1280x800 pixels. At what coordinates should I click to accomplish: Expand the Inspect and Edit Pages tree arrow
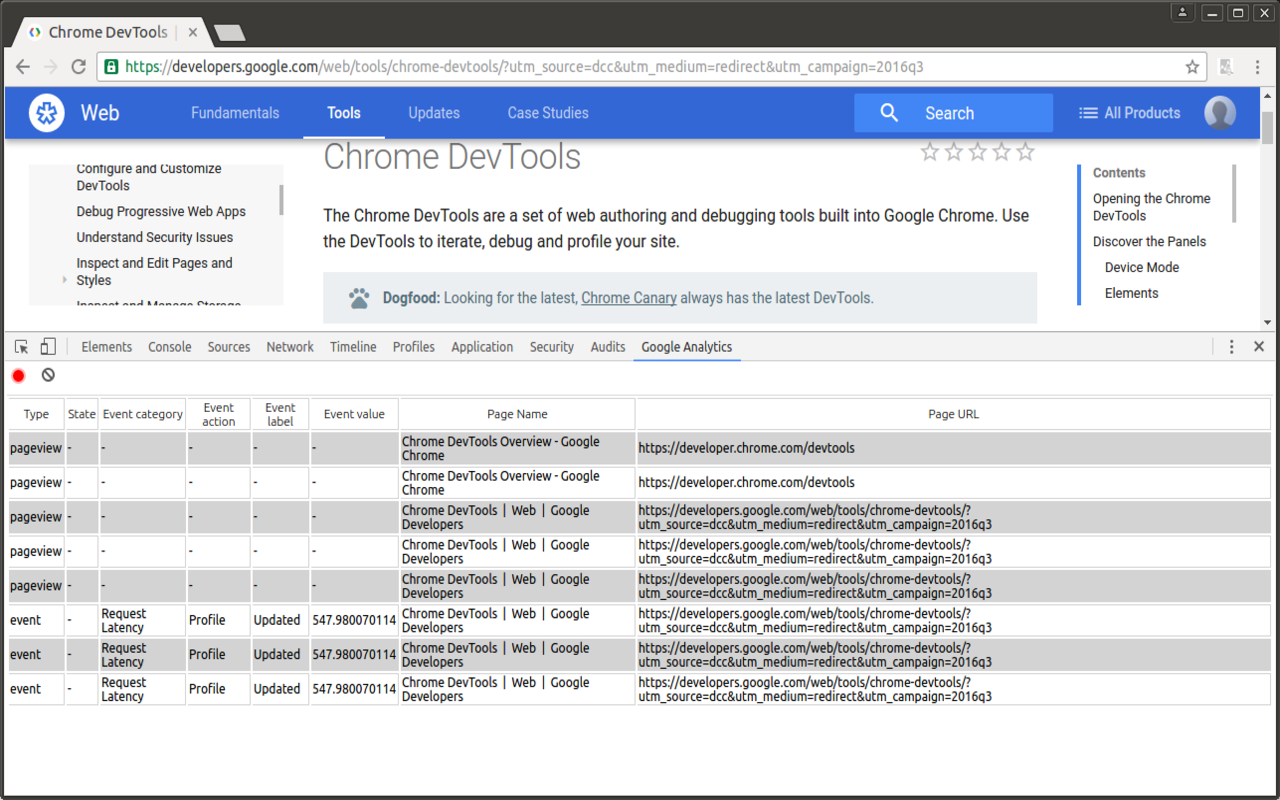[65, 280]
